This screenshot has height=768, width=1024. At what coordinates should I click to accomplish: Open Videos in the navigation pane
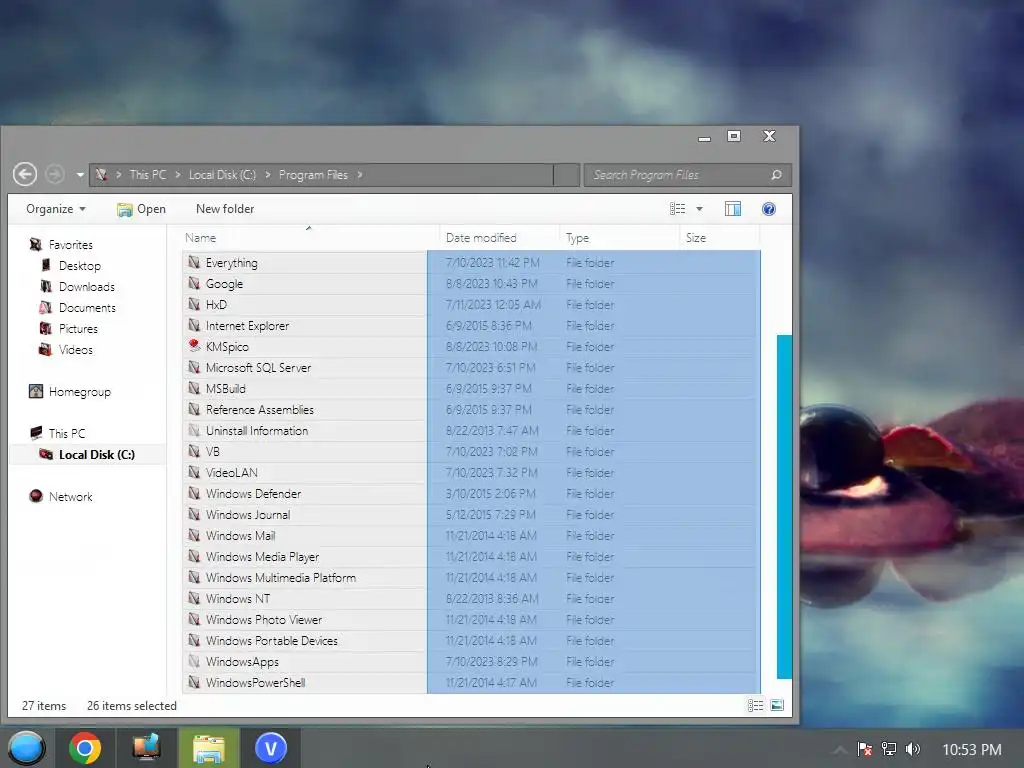click(76, 349)
